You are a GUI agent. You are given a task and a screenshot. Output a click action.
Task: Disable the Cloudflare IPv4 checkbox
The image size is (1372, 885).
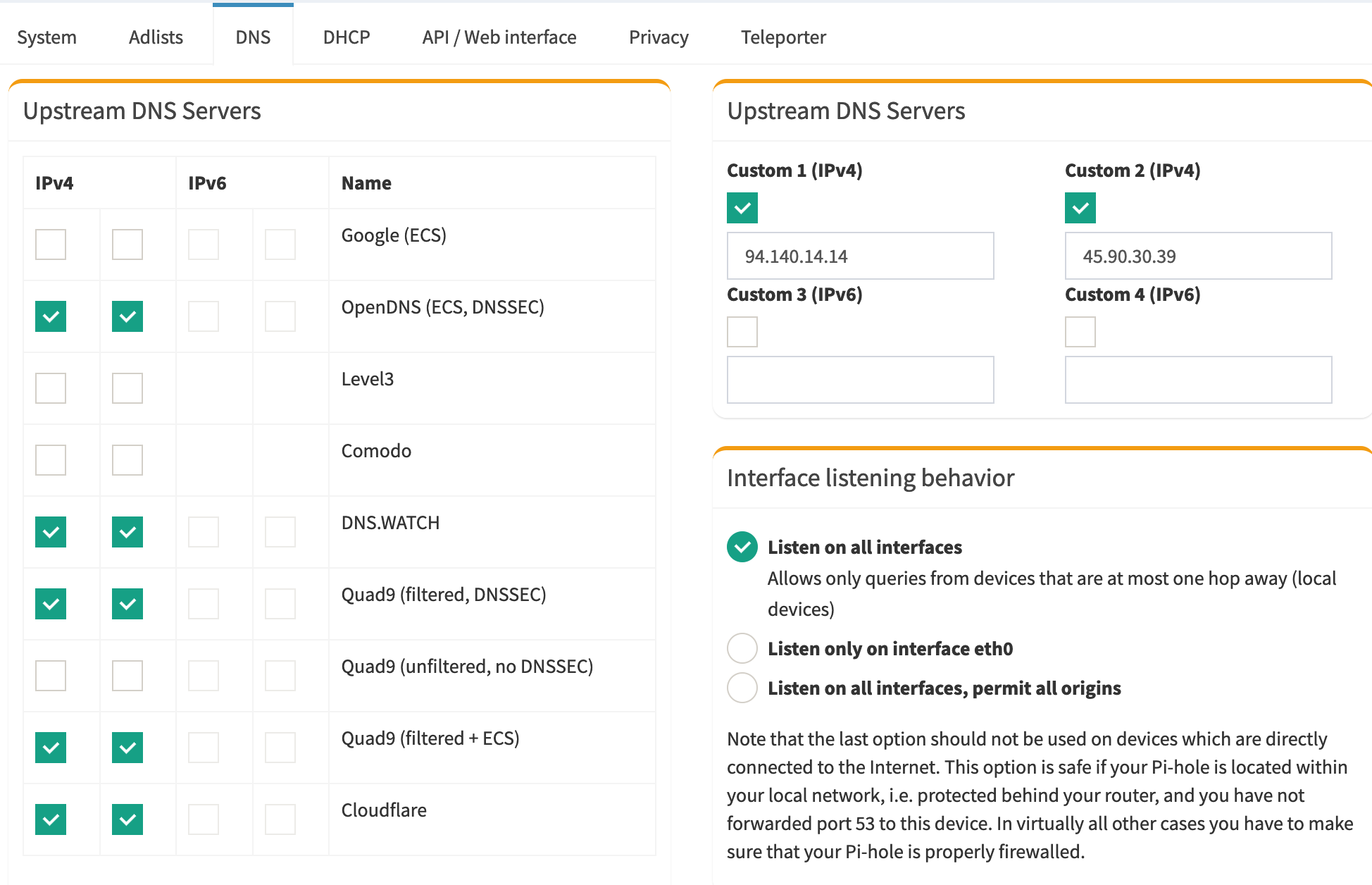pyautogui.click(x=50, y=819)
